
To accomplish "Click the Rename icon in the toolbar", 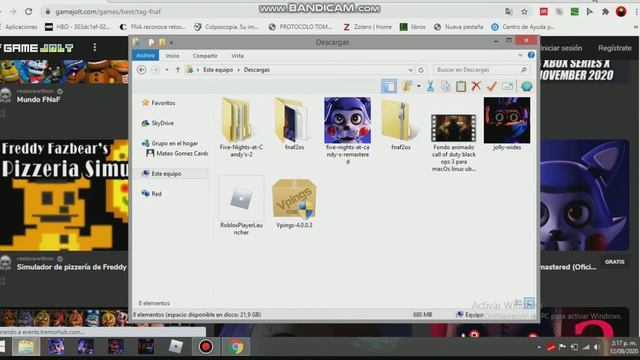I will point(507,86).
